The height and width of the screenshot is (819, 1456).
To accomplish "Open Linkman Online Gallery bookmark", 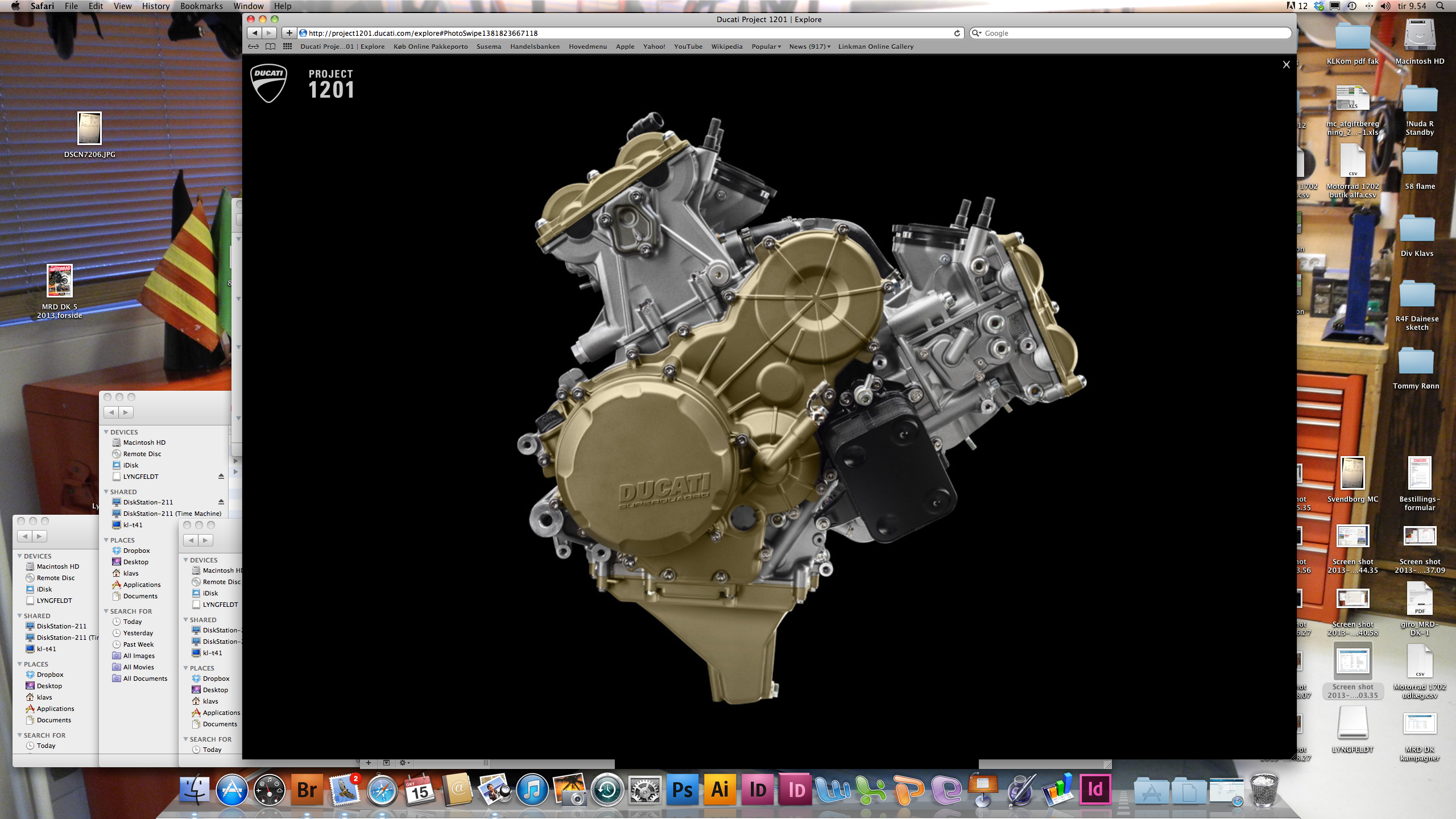I will pos(876,47).
